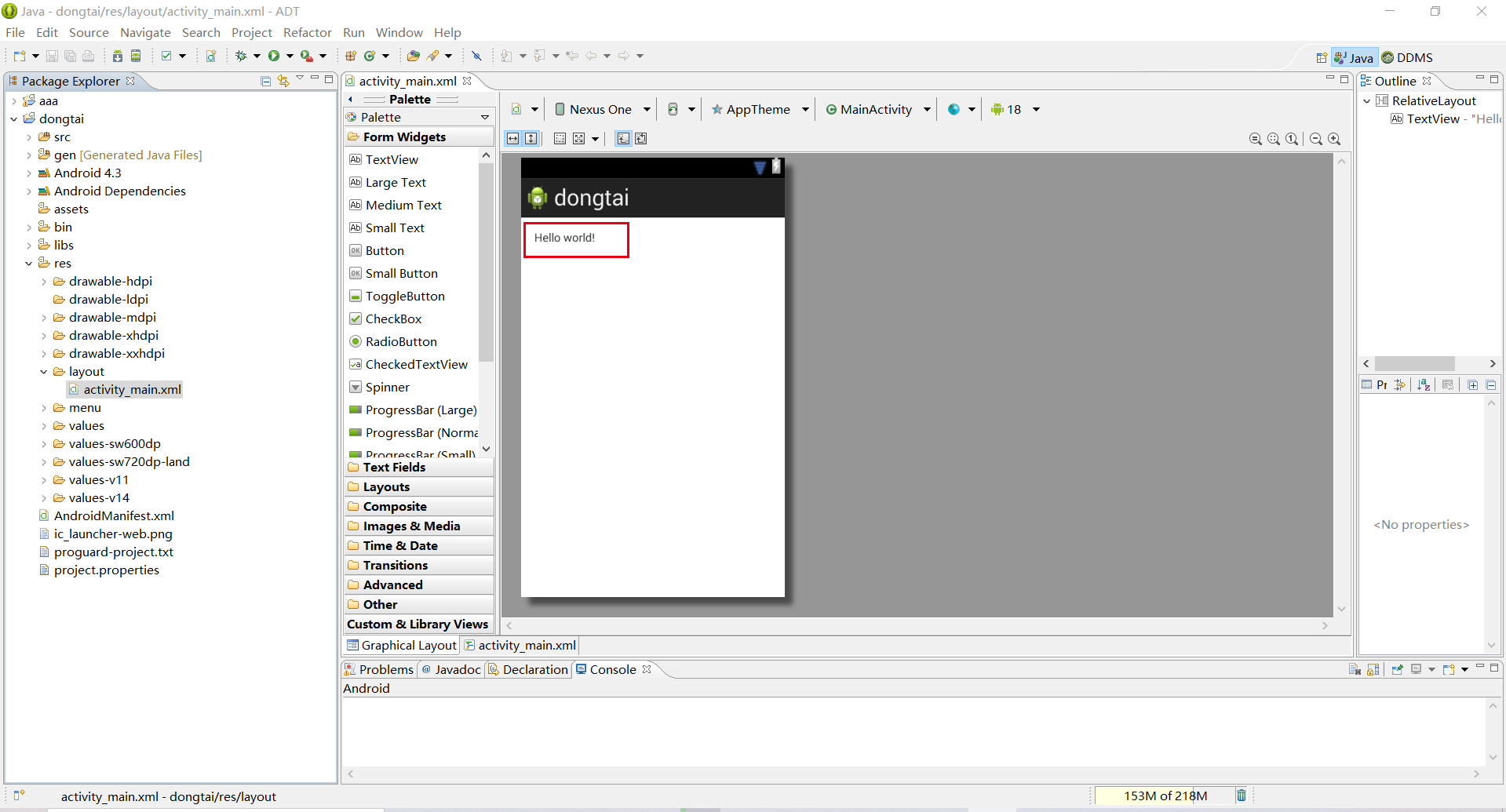1506x812 pixels.
Task: Click the New wizard icon
Action: 20,56
